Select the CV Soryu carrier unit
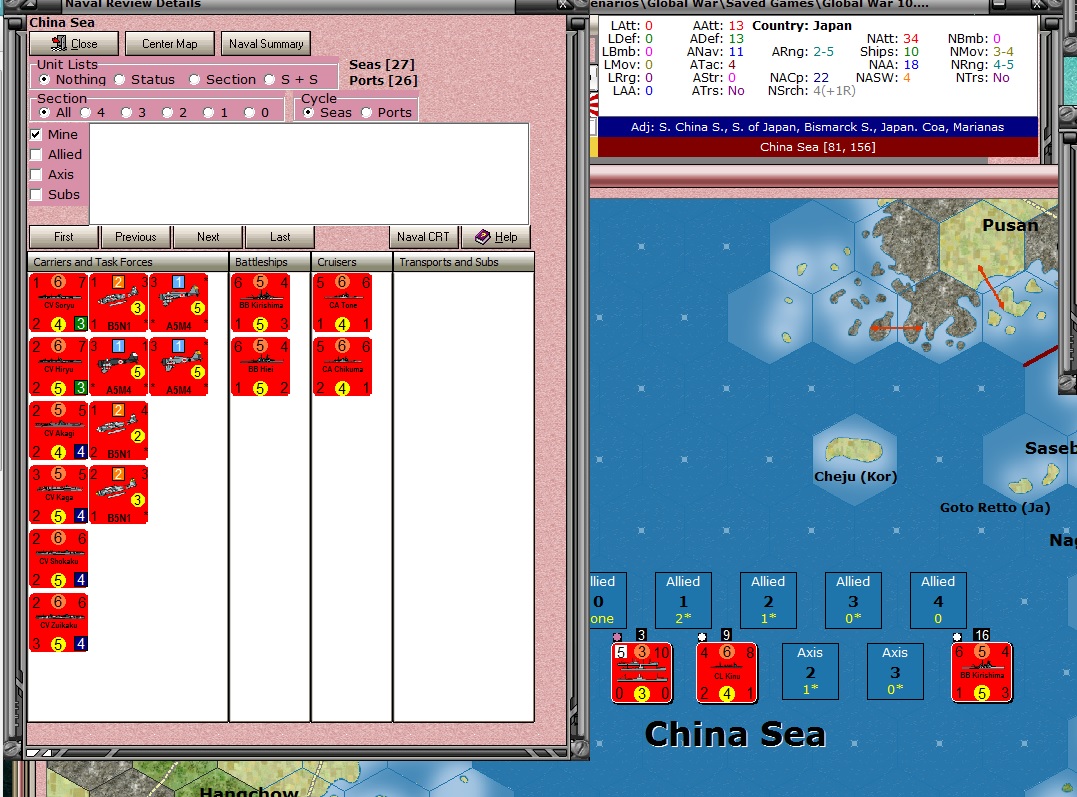 coord(58,303)
